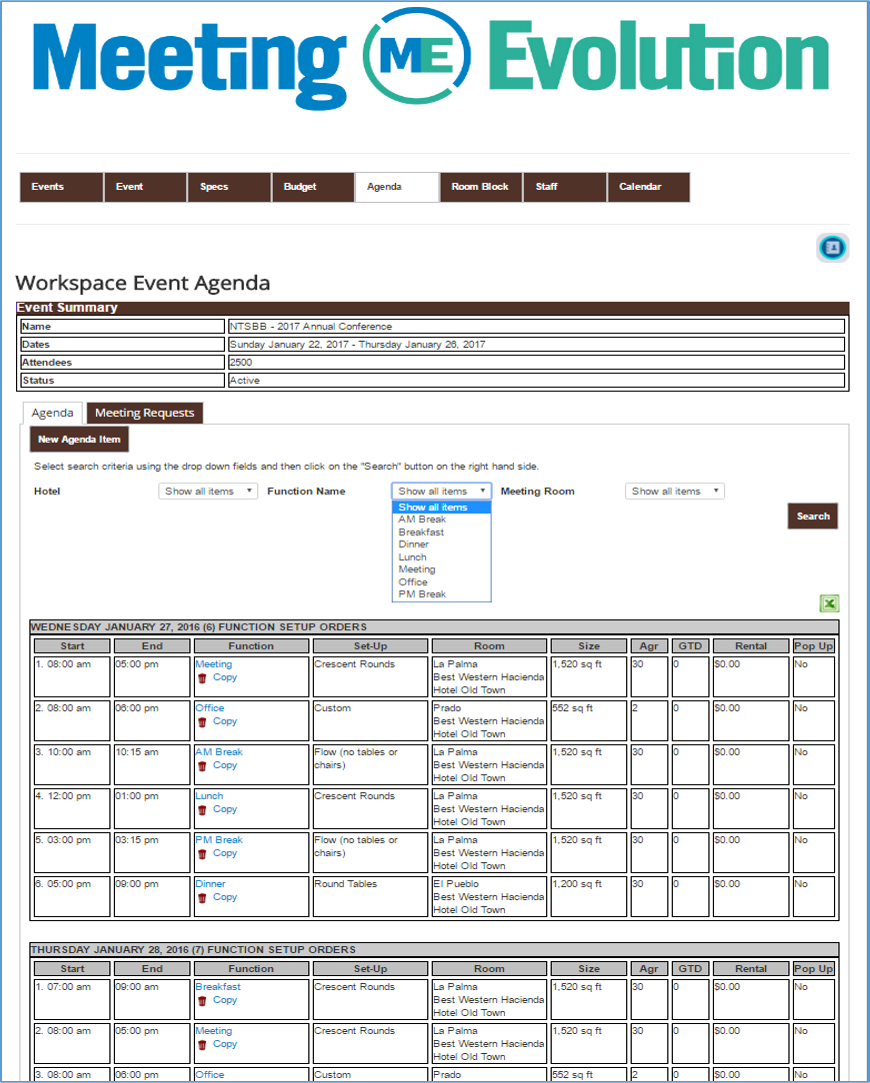870x1083 pixels.
Task: Open the Event nav tab
Action: point(146,187)
